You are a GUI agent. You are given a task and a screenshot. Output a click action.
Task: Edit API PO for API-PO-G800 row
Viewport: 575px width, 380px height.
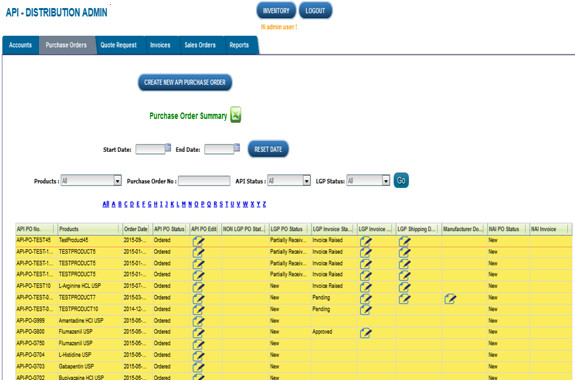click(198, 332)
